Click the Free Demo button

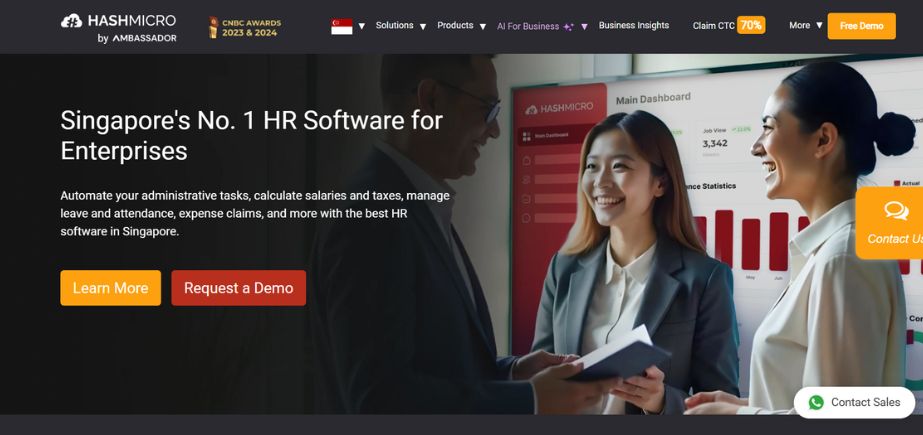click(861, 26)
